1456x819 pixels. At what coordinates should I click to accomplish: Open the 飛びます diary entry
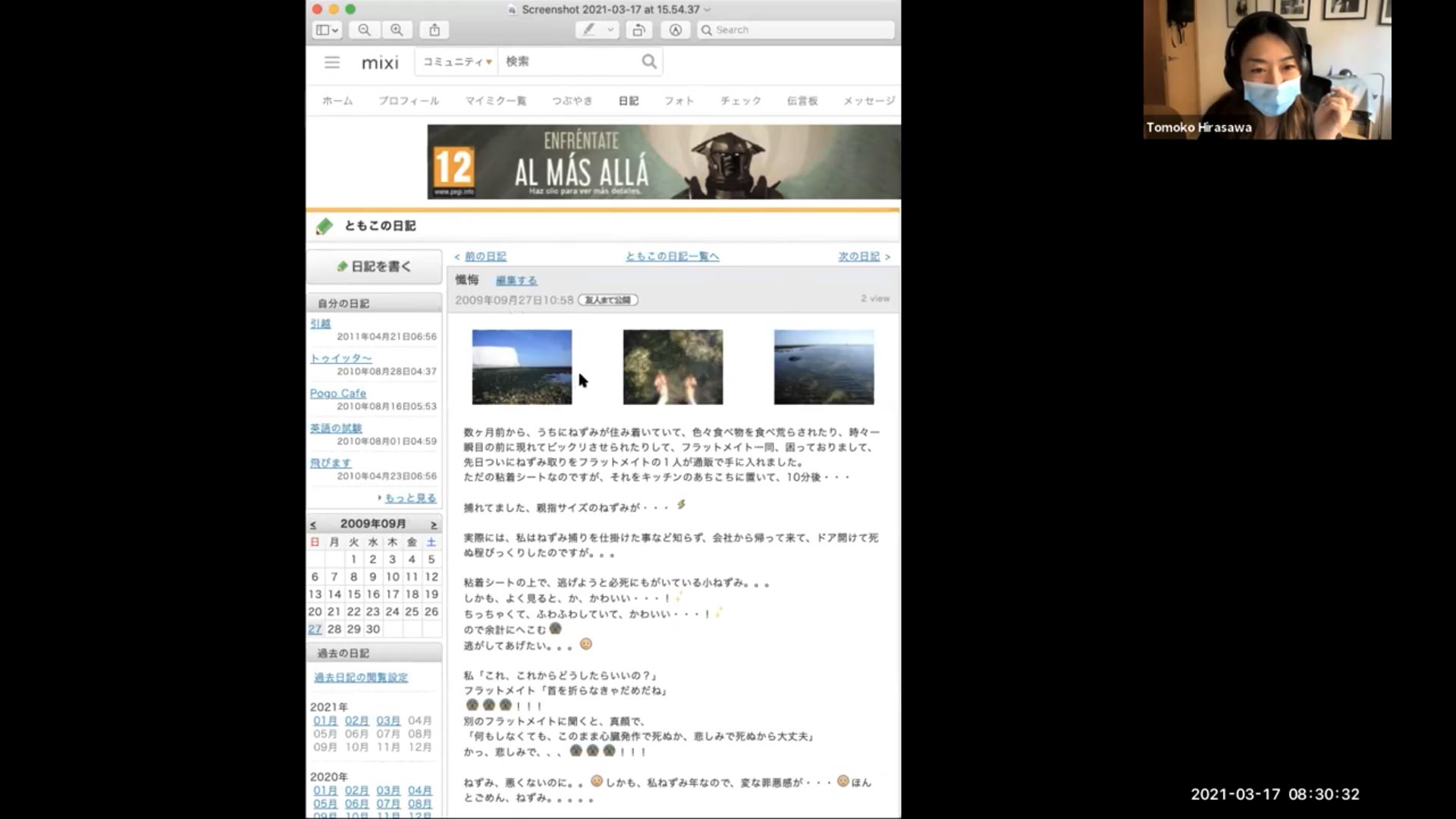point(331,463)
